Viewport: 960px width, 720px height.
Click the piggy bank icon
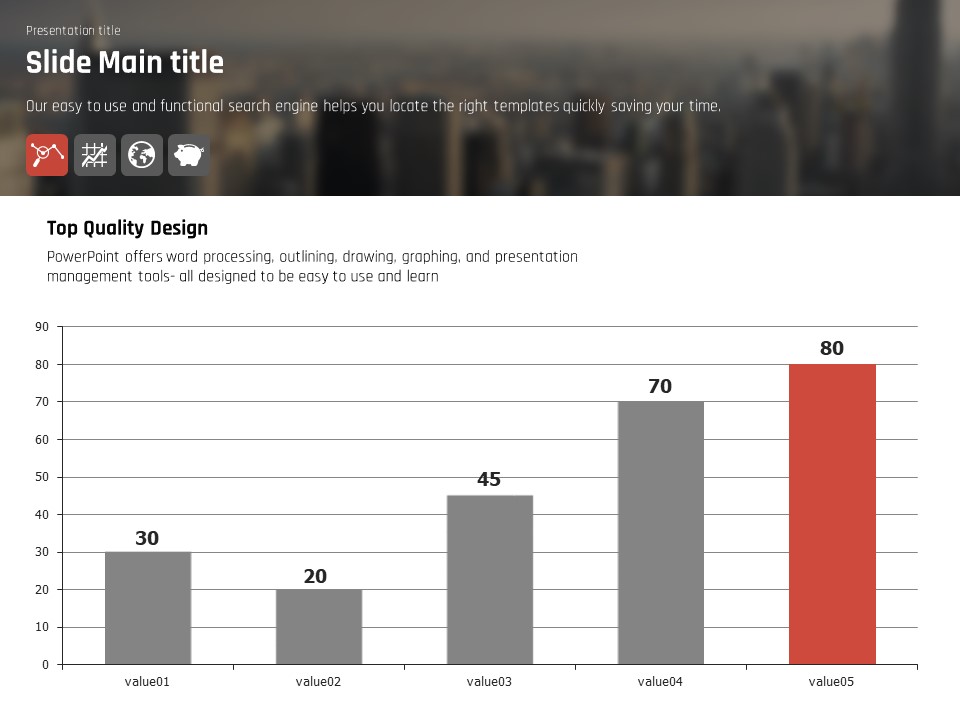coord(189,155)
